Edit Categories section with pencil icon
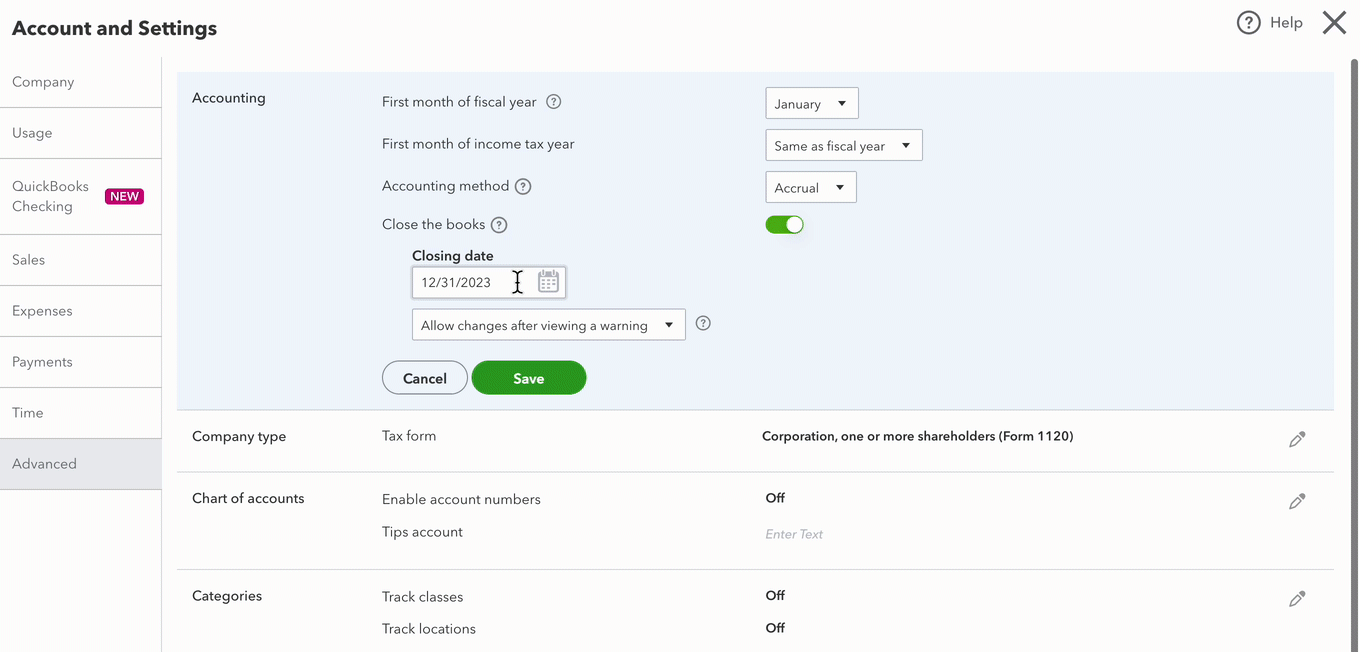 click(x=1297, y=599)
